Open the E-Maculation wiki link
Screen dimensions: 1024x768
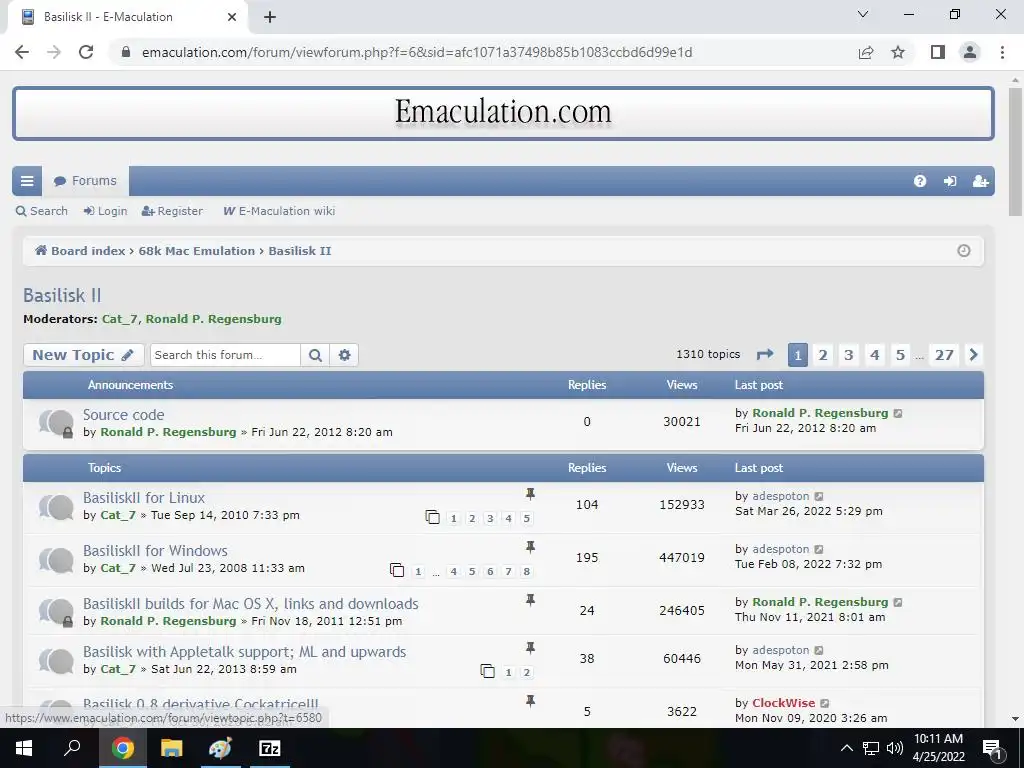point(280,211)
